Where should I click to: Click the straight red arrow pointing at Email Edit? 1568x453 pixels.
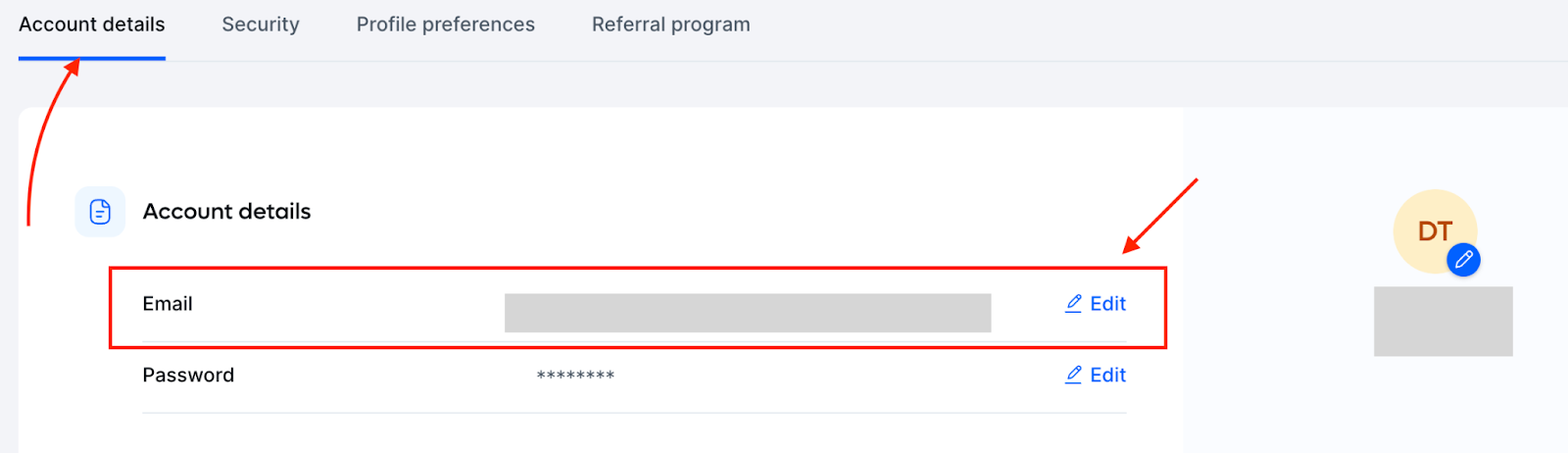(1160, 216)
